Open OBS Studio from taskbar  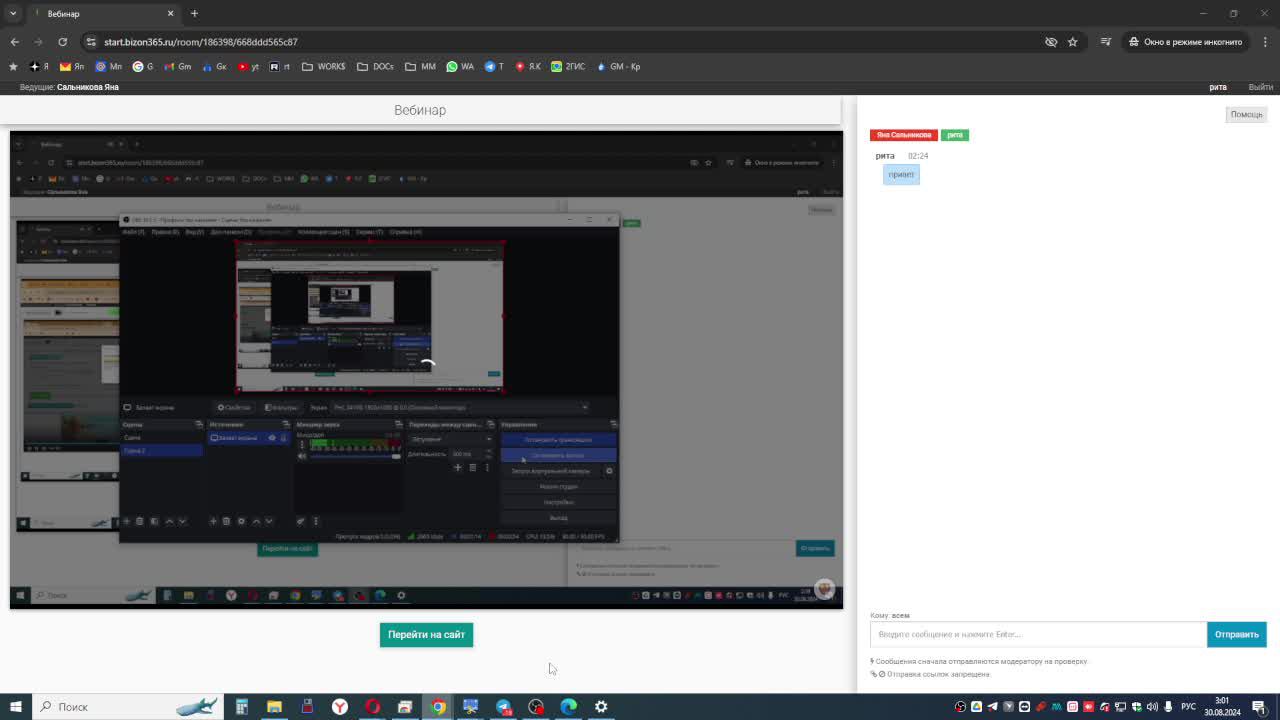(536, 707)
